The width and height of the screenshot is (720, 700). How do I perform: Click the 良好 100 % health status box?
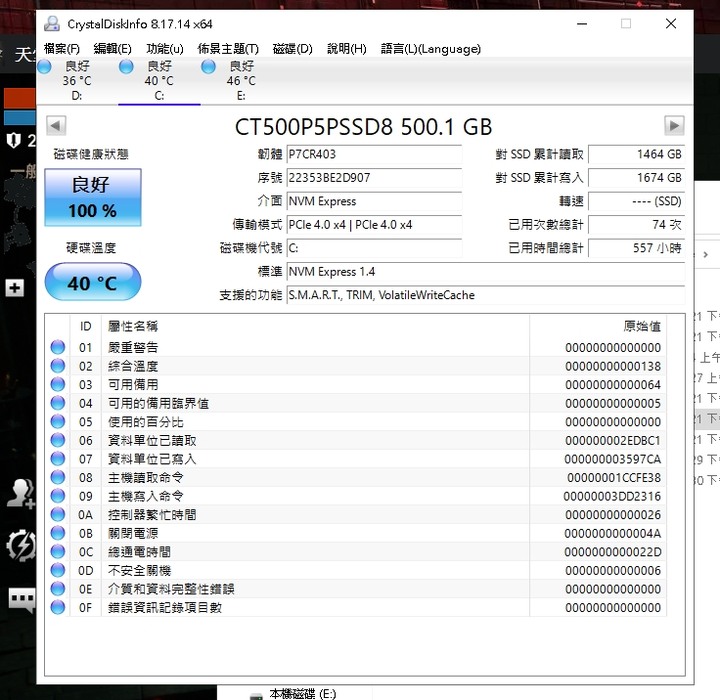coord(93,198)
